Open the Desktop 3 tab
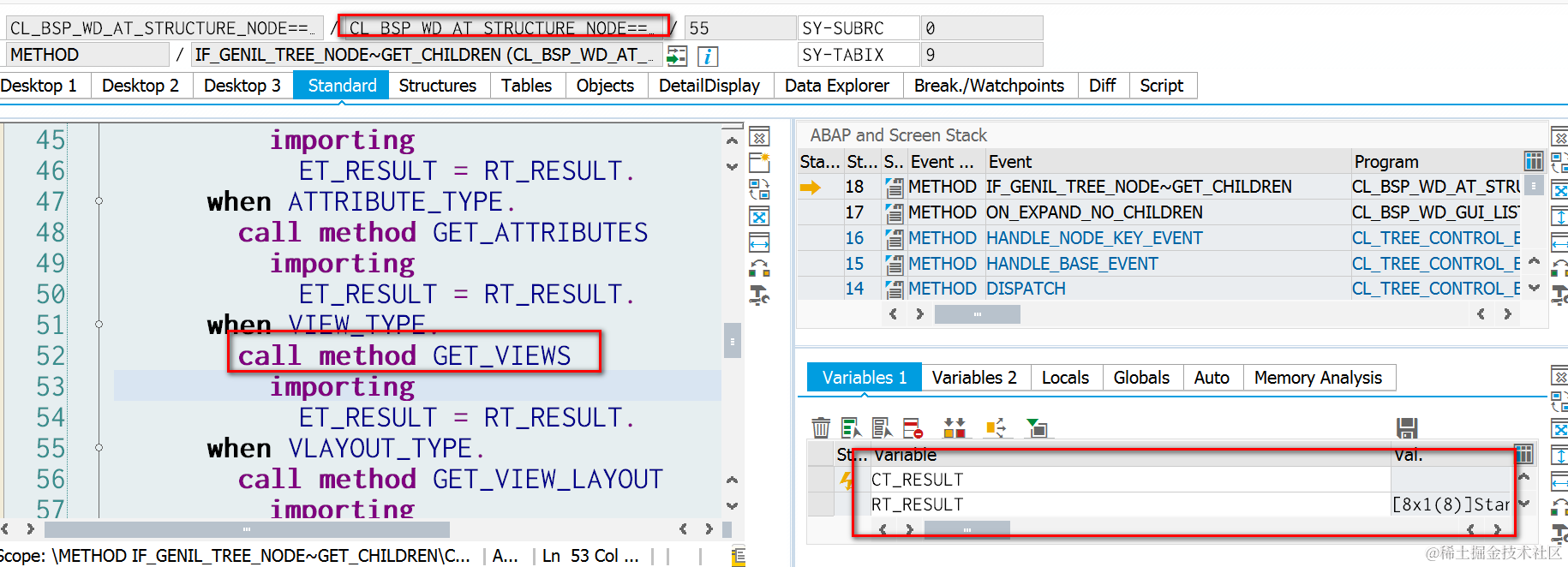 242,86
